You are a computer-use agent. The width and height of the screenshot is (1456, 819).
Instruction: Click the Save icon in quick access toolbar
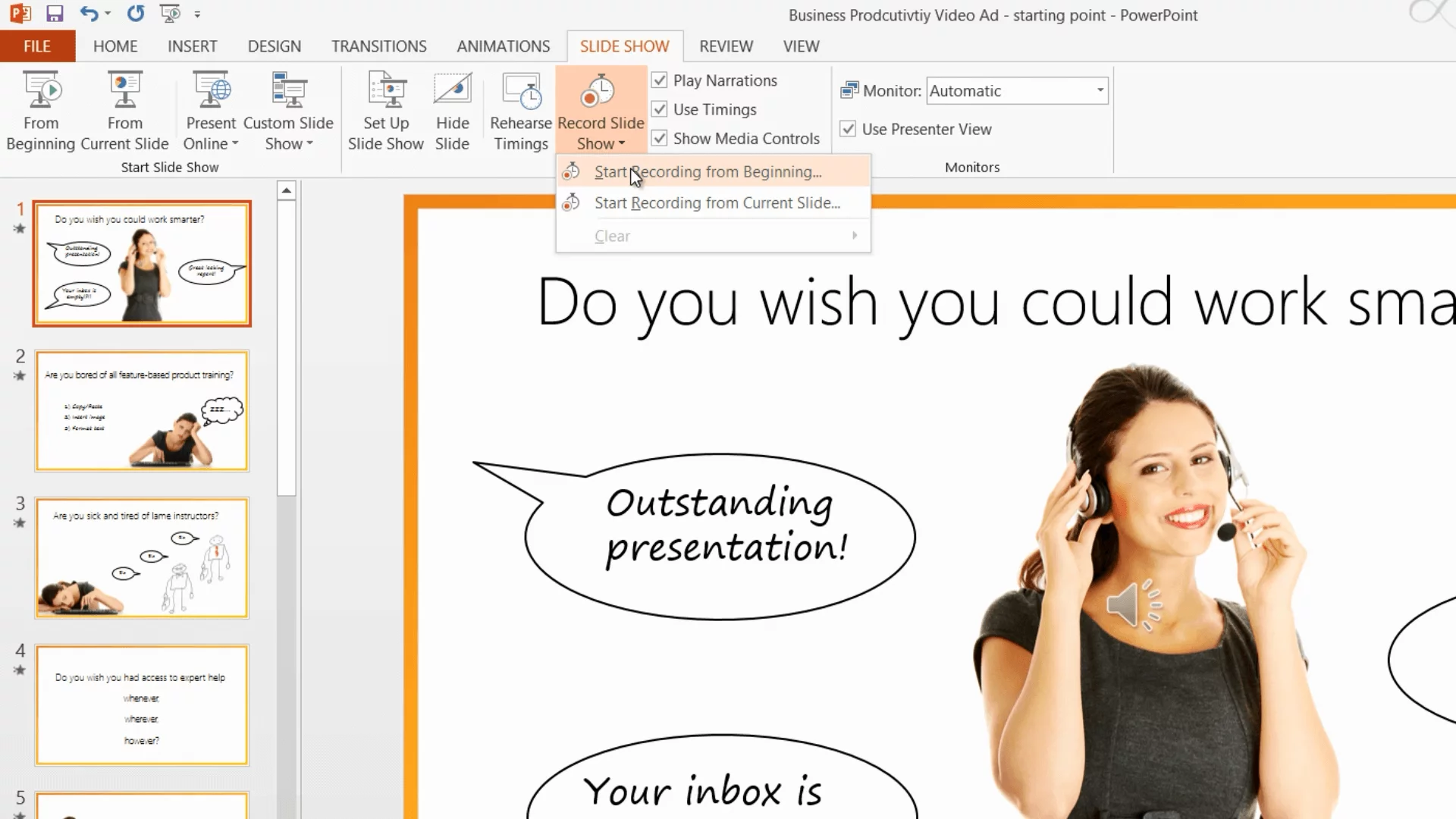(x=54, y=14)
